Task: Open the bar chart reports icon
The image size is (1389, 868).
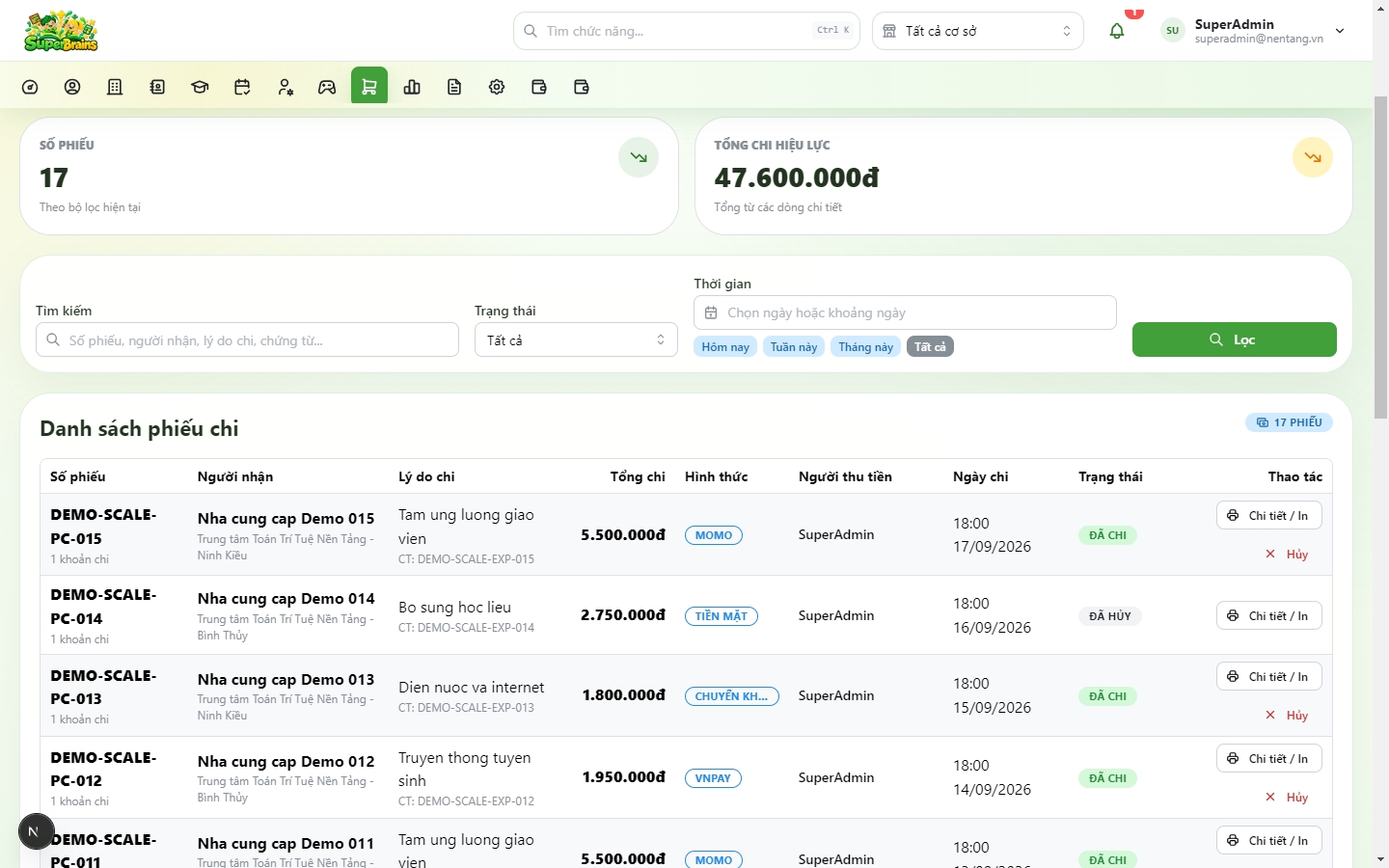Action: pyautogui.click(x=412, y=87)
